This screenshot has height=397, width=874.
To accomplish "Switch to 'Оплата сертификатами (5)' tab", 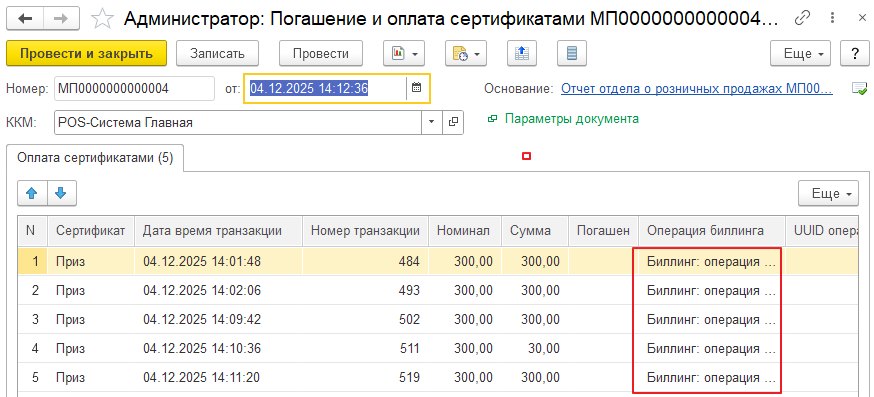I will point(95,158).
